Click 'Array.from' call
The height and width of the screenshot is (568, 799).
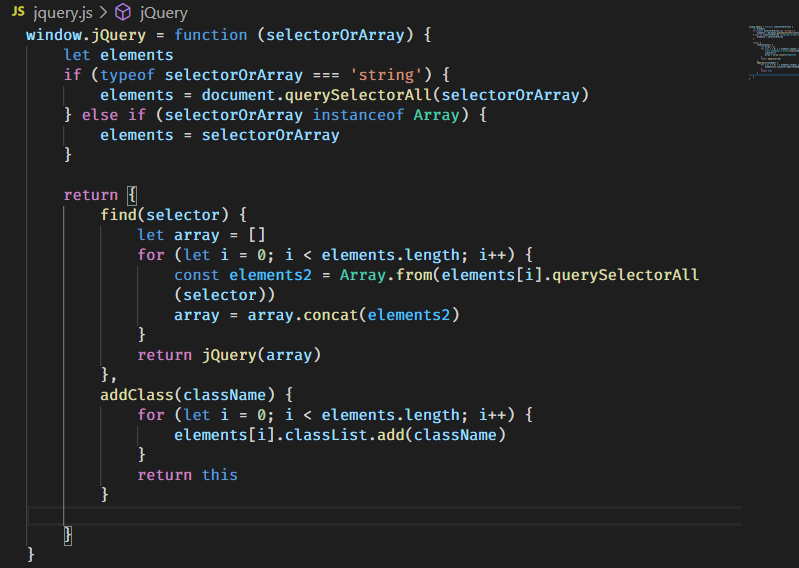pos(386,275)
